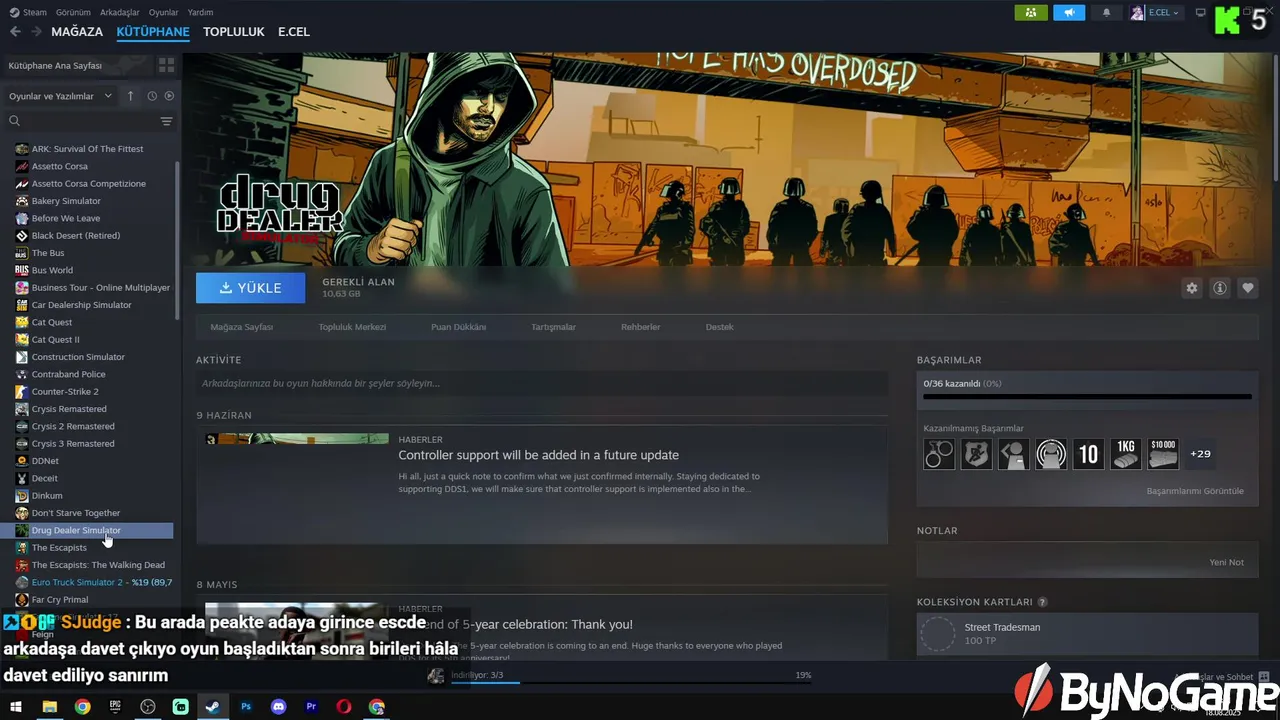The height and width of the screenshot is (720, 1280).
Task: Open the Topluluk Merkezi link
Action: pos(352,327)
